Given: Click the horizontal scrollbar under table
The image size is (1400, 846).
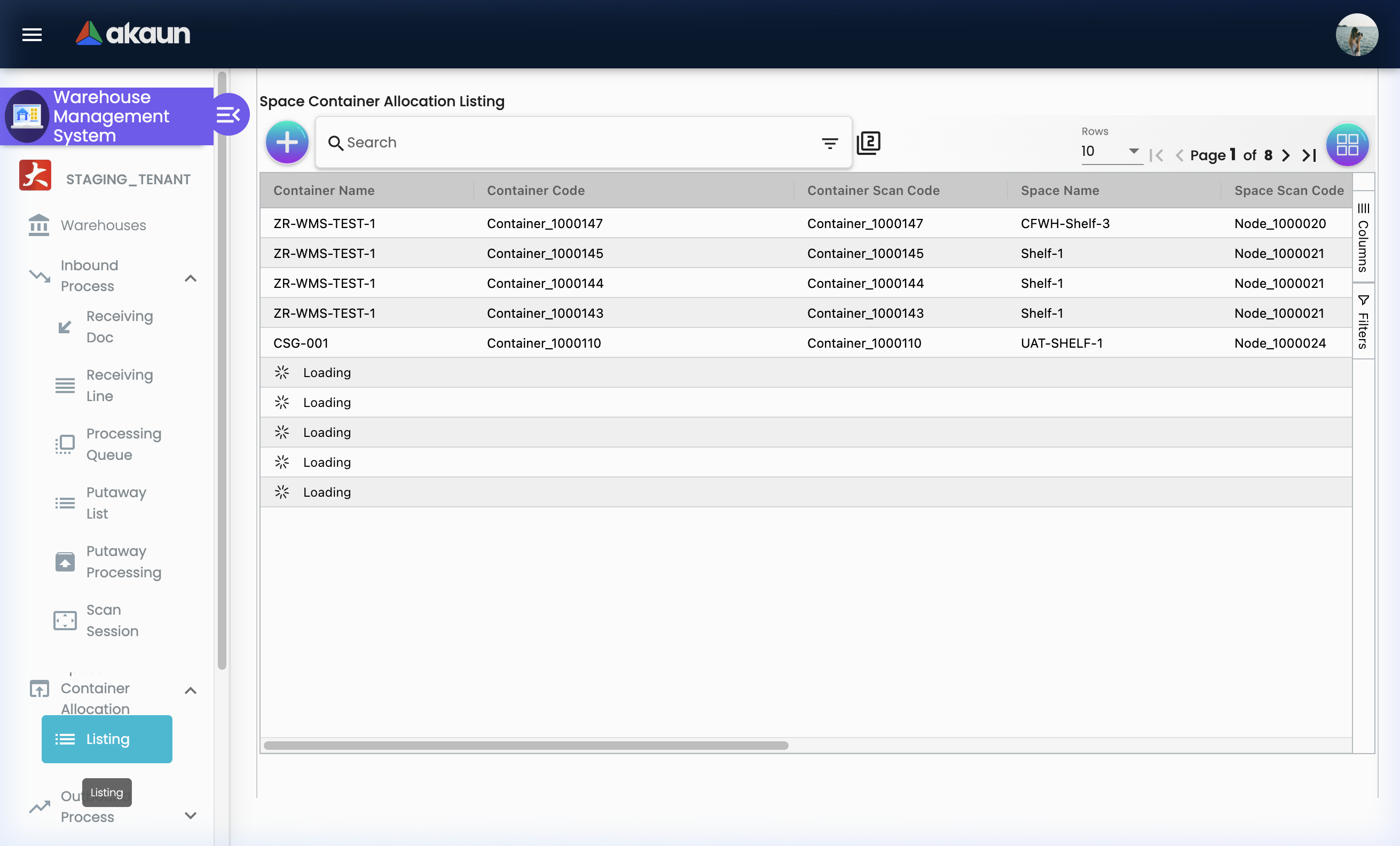Looking at the screenshot, I should pyautogui.click(x=525, y=745).
